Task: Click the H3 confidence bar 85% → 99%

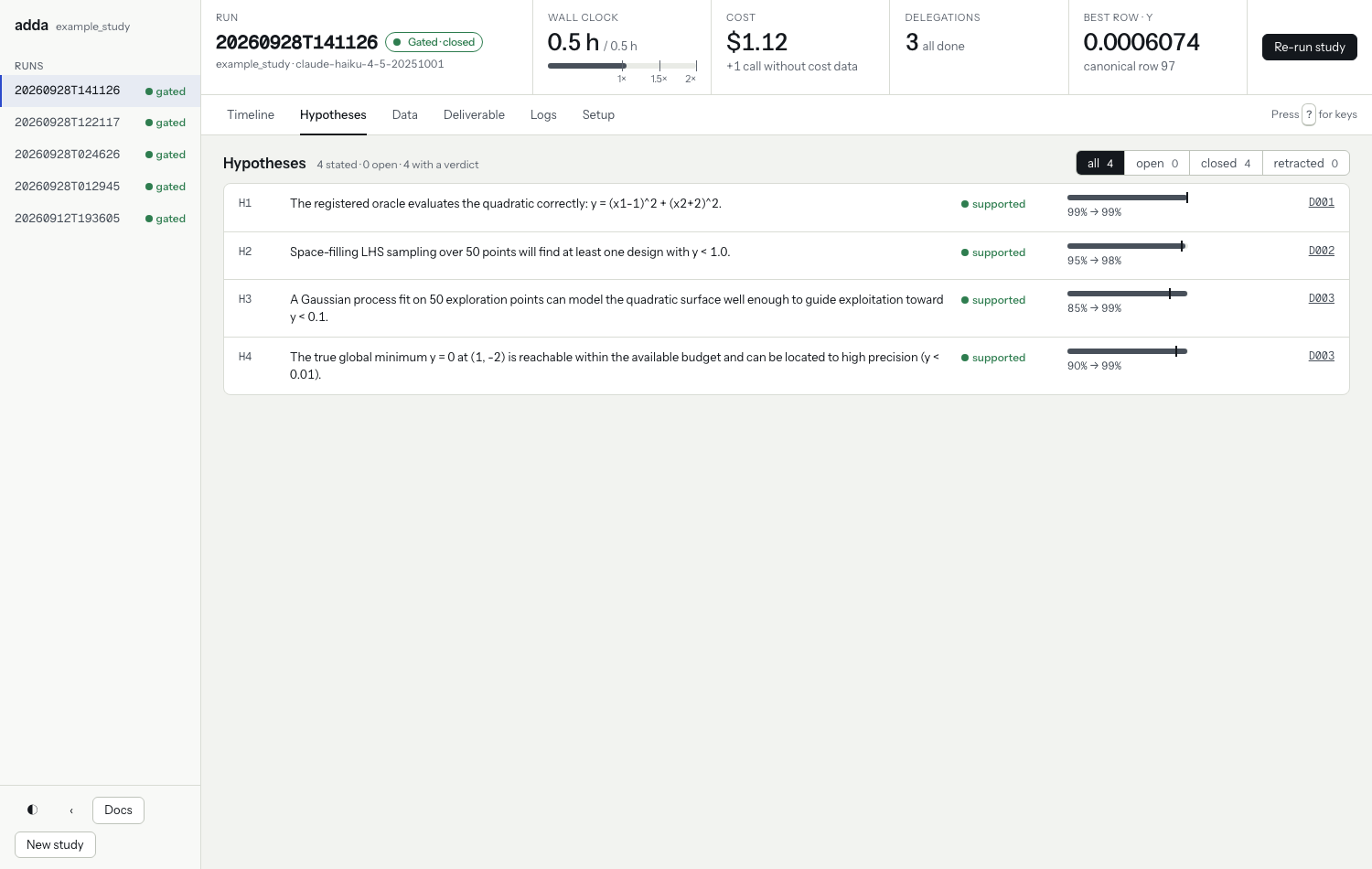Action: (1127, 294)
